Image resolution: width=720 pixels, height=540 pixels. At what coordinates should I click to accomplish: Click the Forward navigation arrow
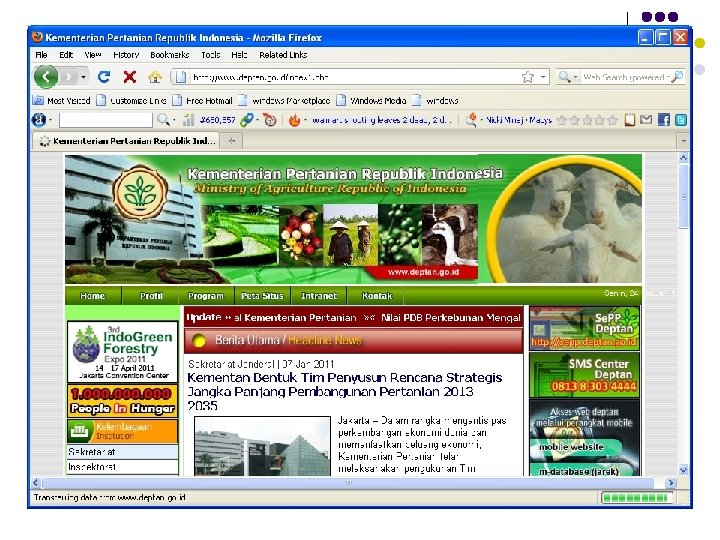69,77
